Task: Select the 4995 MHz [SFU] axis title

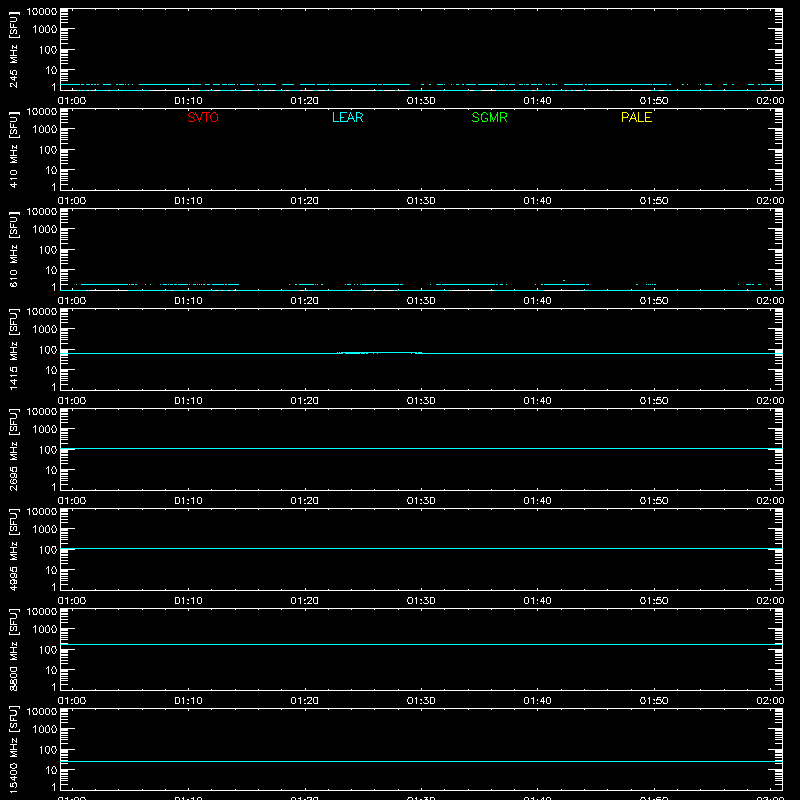Action: [13, 550]
